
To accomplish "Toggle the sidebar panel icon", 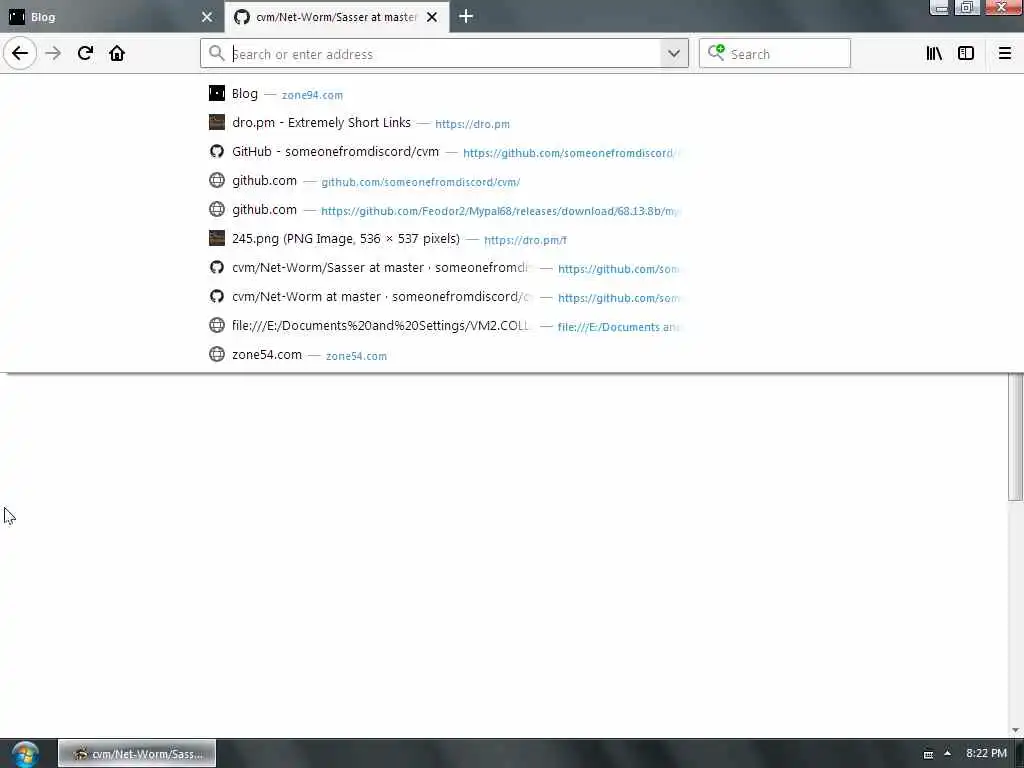I will pyautogui.click(x=966, y=54).
